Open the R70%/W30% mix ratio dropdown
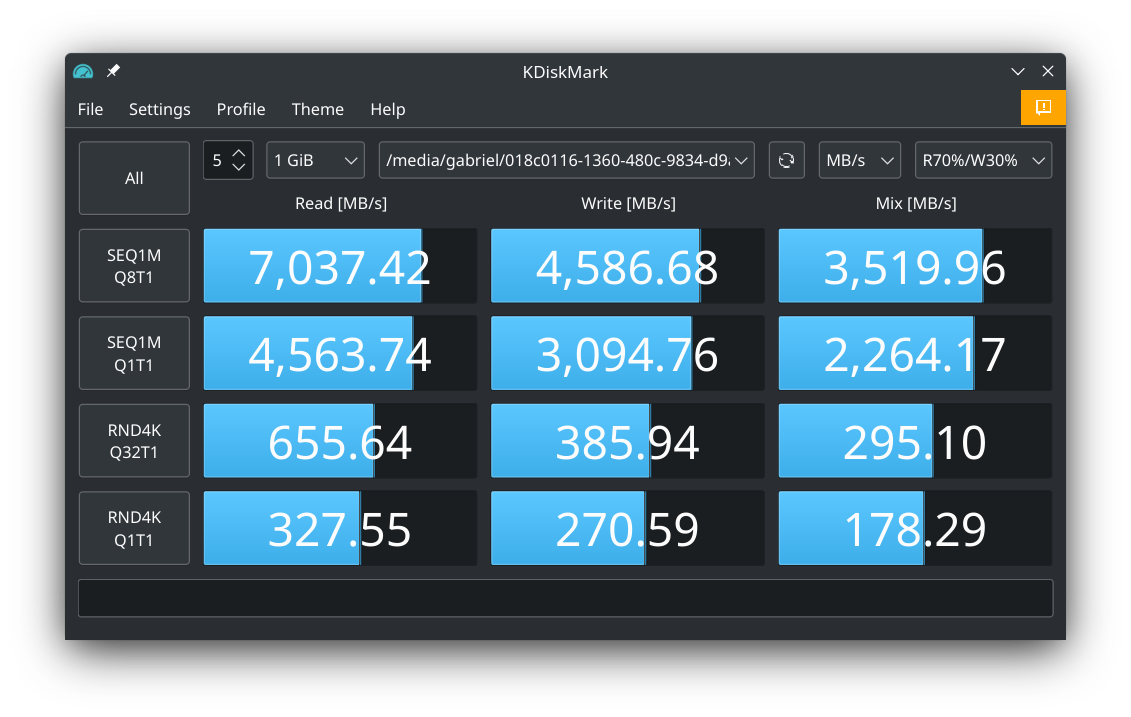This screenshot has height=717, width=1131. (983, 160)
